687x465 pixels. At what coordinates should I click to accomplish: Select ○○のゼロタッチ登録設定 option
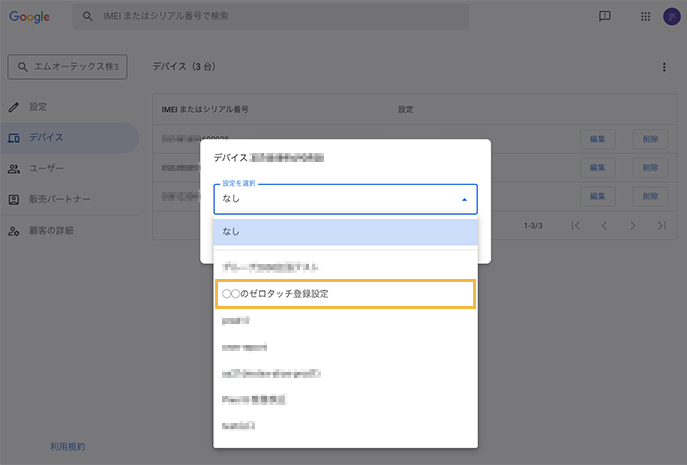coord(345,294)
